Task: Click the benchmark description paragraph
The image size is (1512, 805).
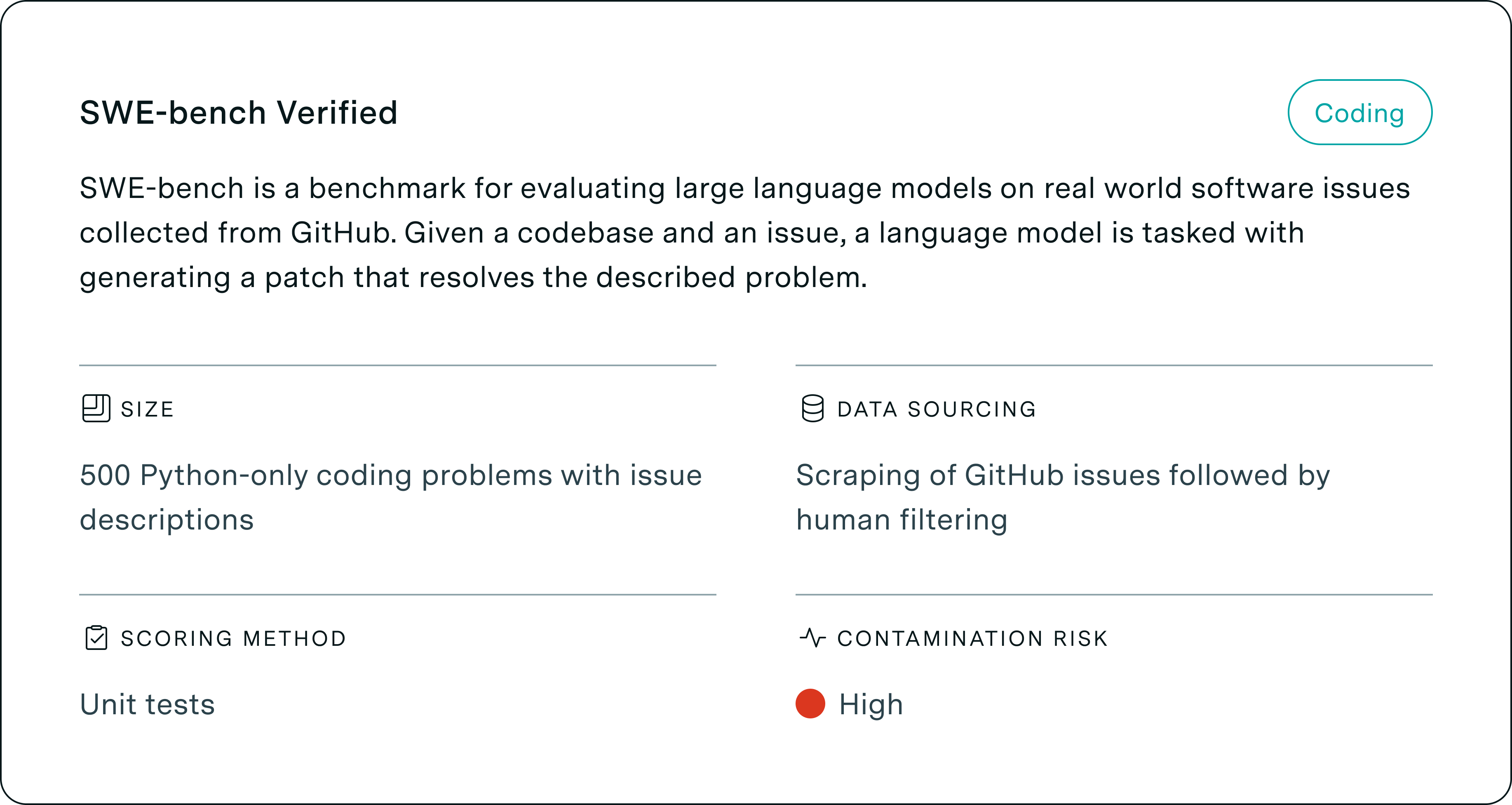Action: [744, 233]
